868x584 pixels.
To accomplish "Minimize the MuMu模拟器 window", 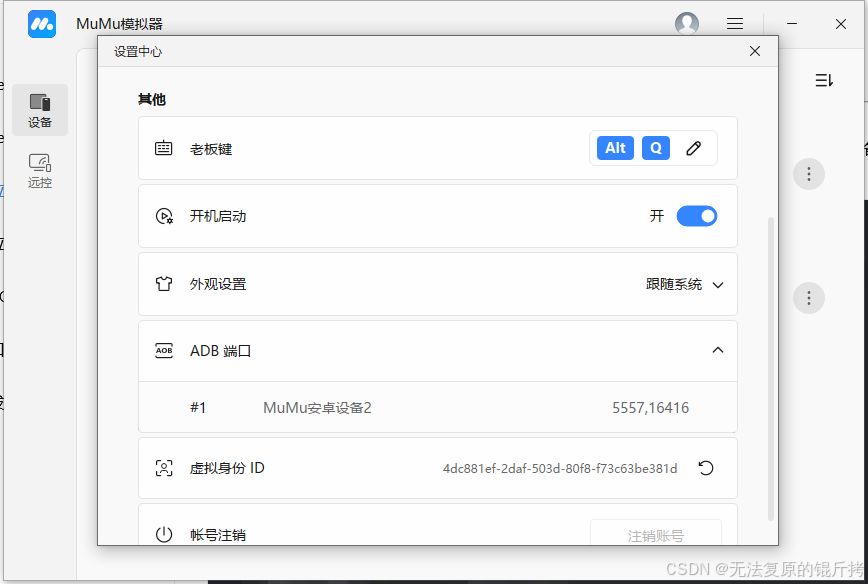I will coord(792,24).
